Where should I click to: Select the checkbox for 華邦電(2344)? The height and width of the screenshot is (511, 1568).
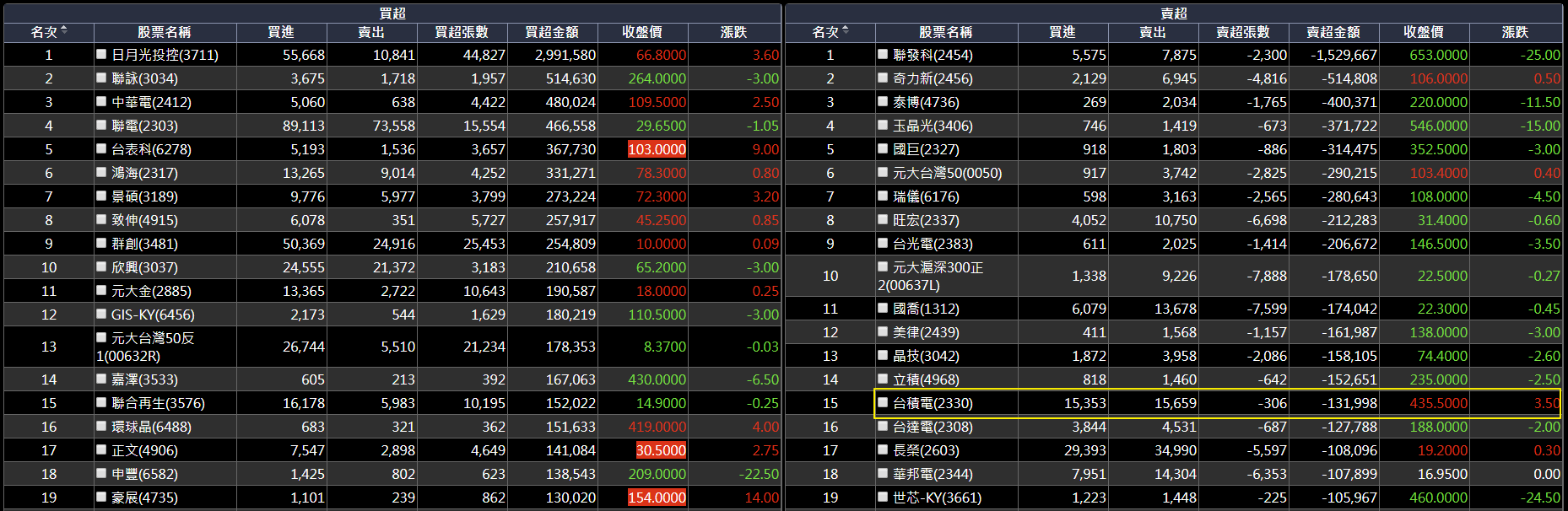click(883, 473)
